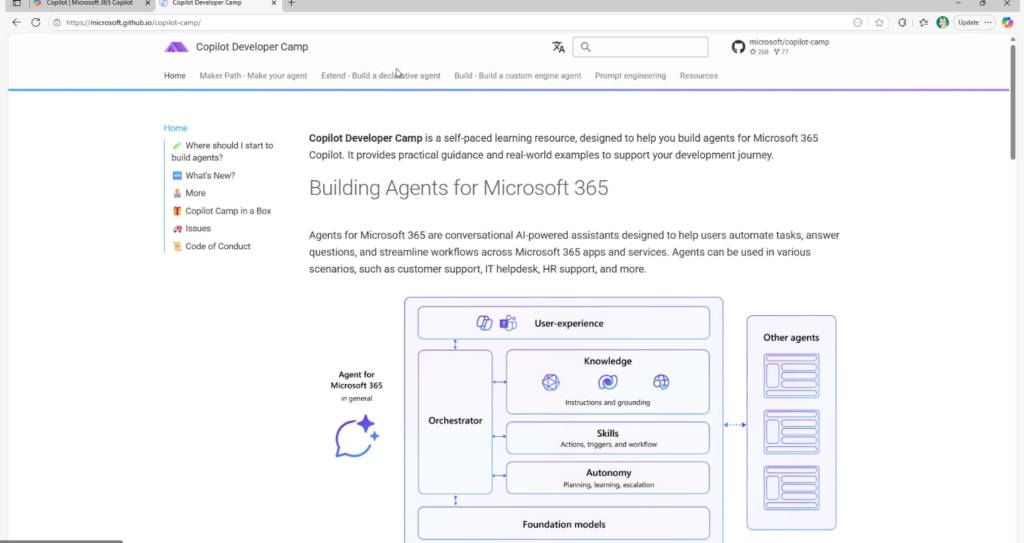Open the Favorites list icon
Image resolution: width=1024 pixels, height=543 pixels.
923,22
